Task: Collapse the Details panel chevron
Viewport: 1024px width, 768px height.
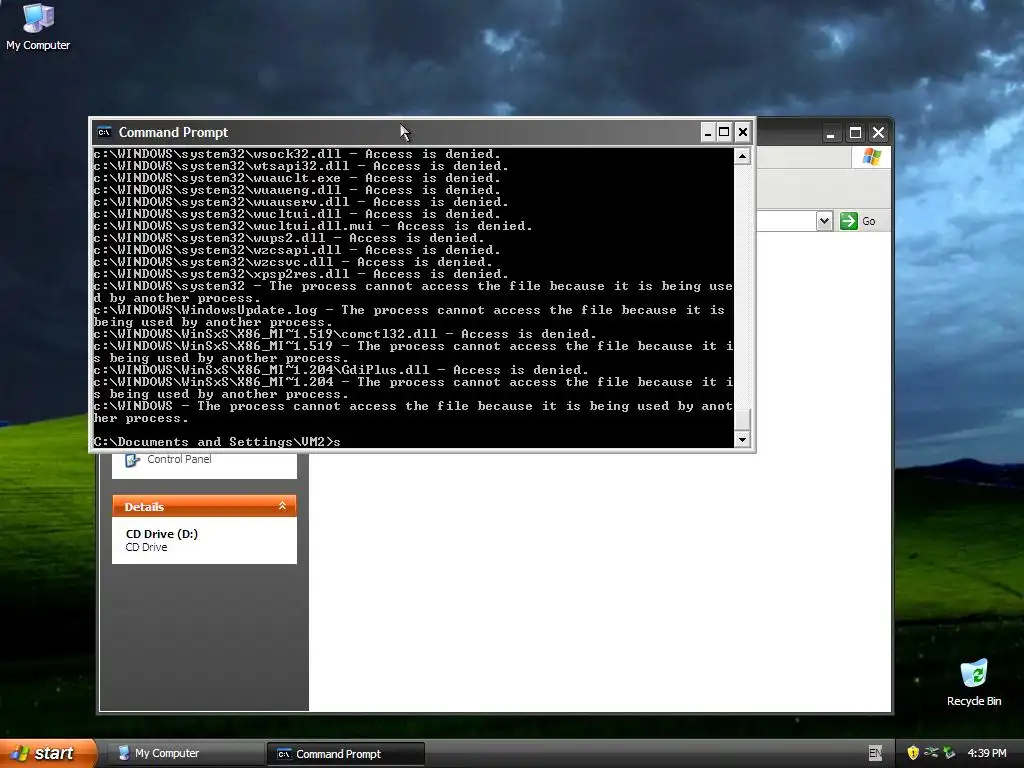Action: 282,506
